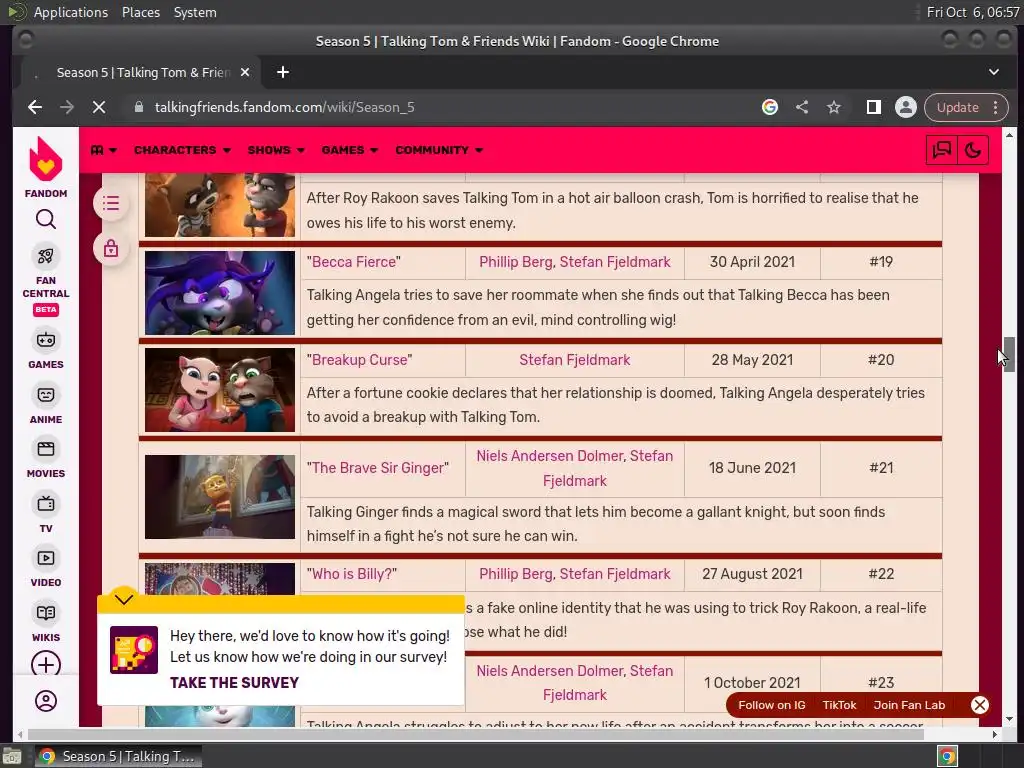
Task: Select the Season 5 browser tab
Action: [140, 72]
